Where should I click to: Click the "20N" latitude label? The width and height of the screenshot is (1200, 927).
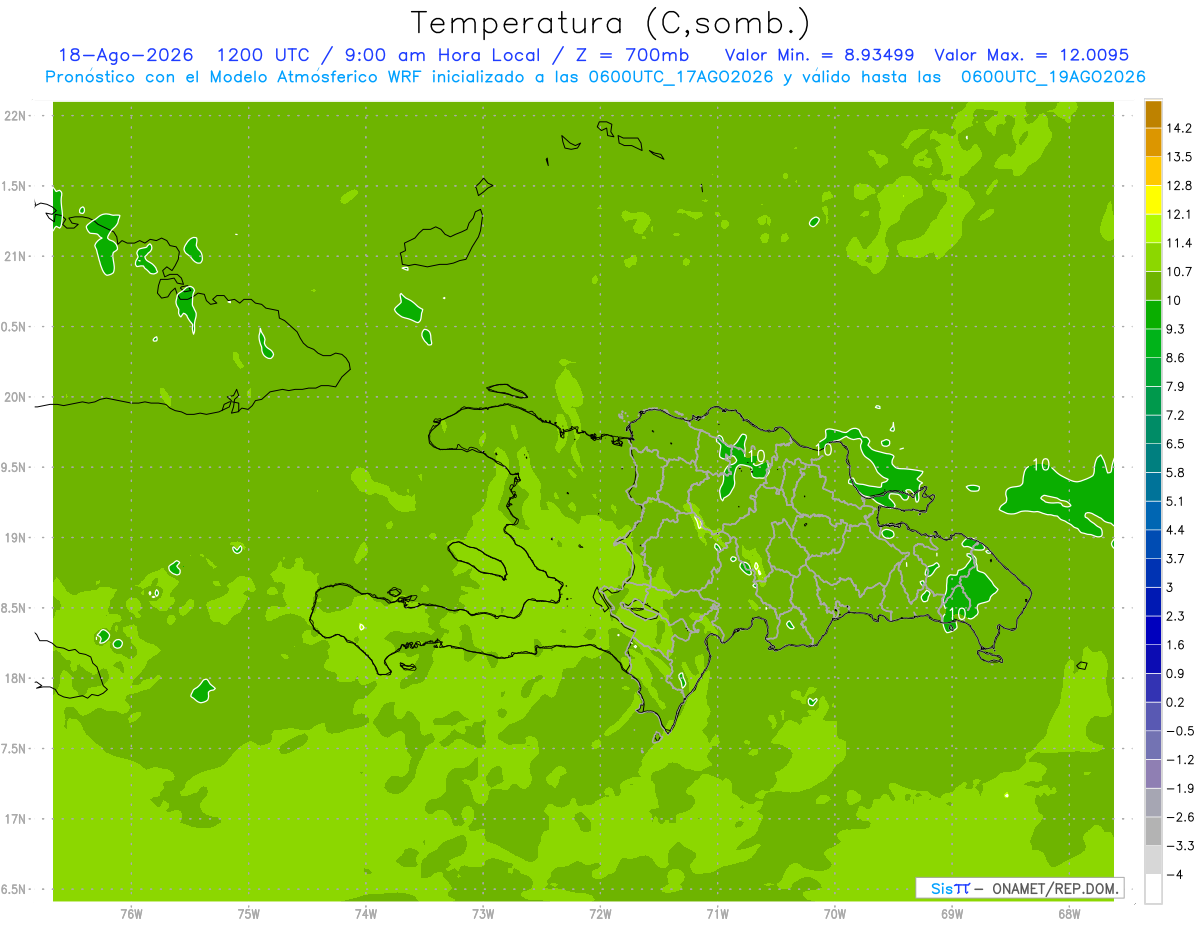tap(14, 398)
